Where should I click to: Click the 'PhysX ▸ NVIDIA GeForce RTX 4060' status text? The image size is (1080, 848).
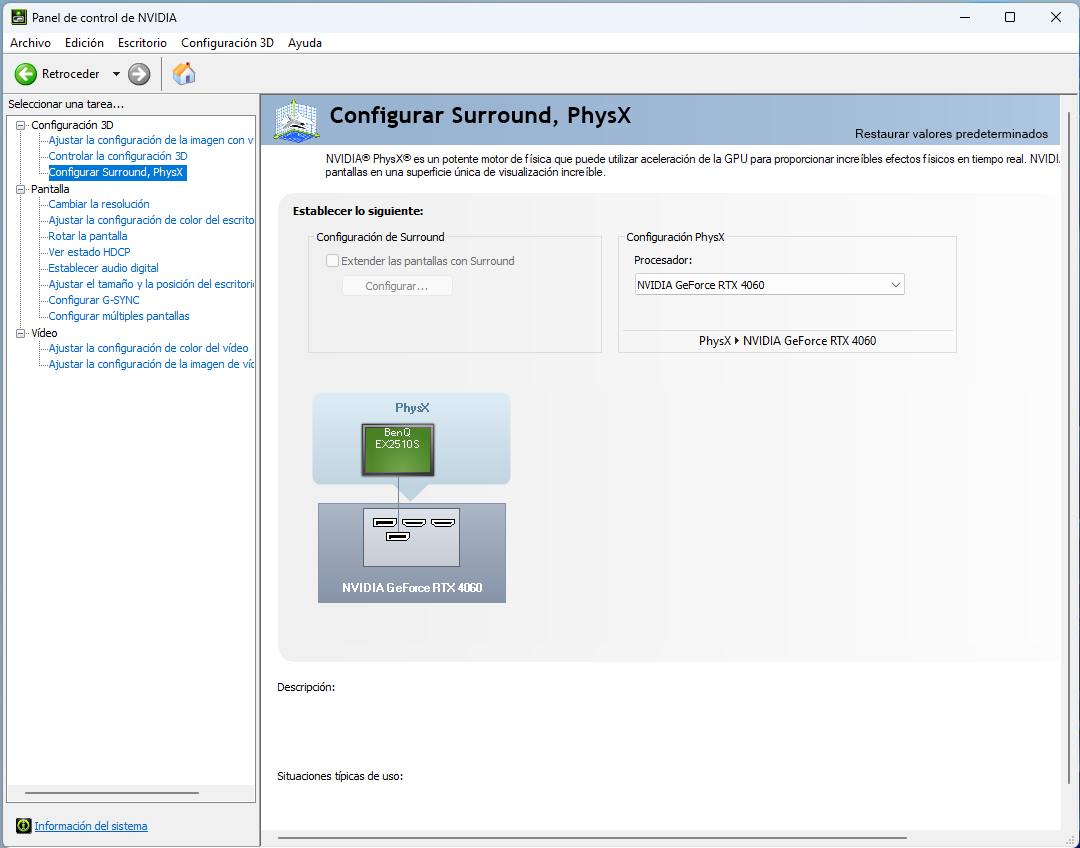click(x=787, y=341)
